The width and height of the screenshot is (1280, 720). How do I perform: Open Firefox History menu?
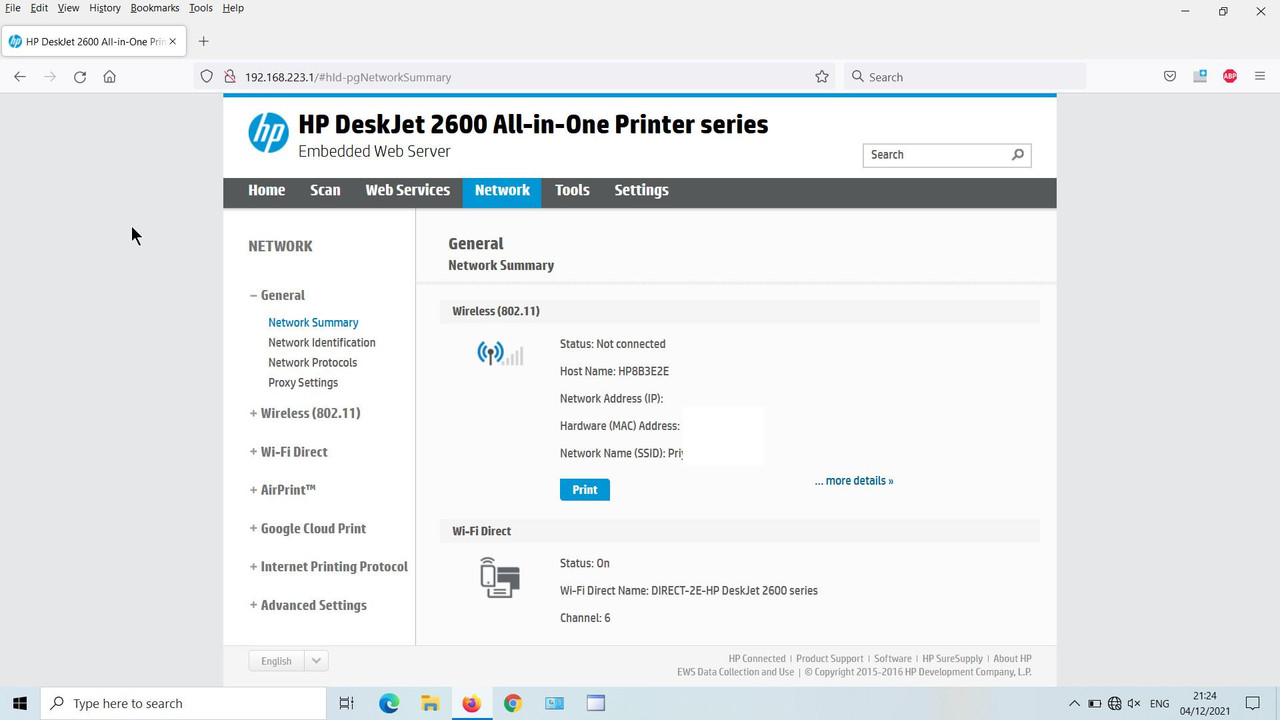(x=105, y=8)
